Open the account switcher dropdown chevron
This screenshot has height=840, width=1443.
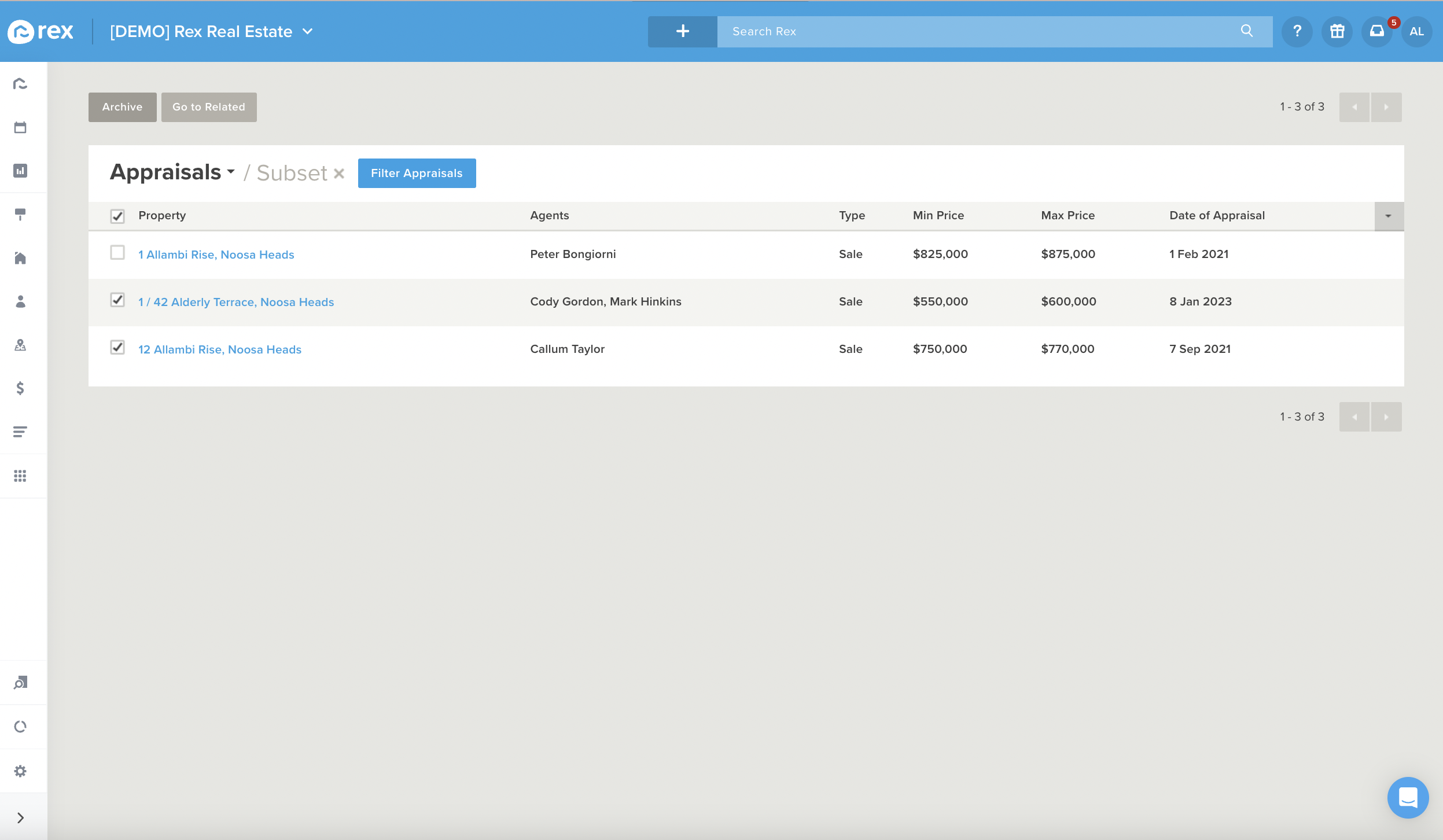click(x=308, y=31)
